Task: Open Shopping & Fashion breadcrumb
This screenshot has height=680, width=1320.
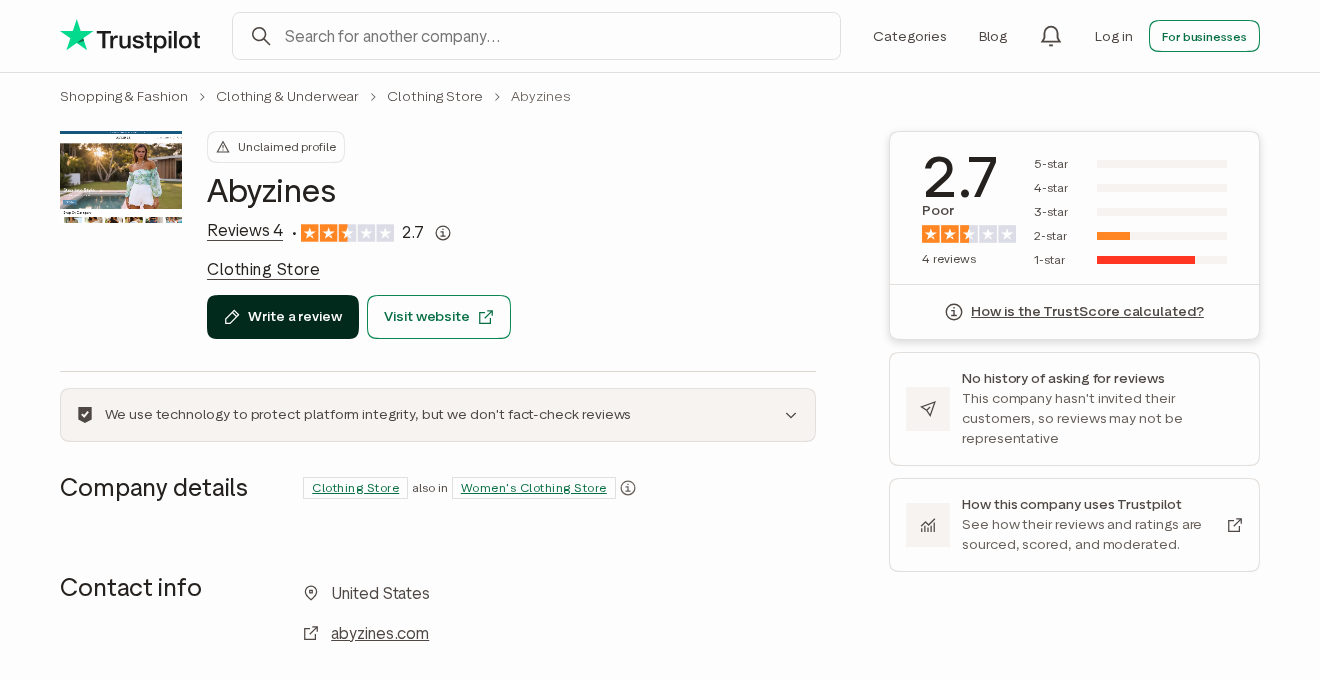Action: [124, 96]
